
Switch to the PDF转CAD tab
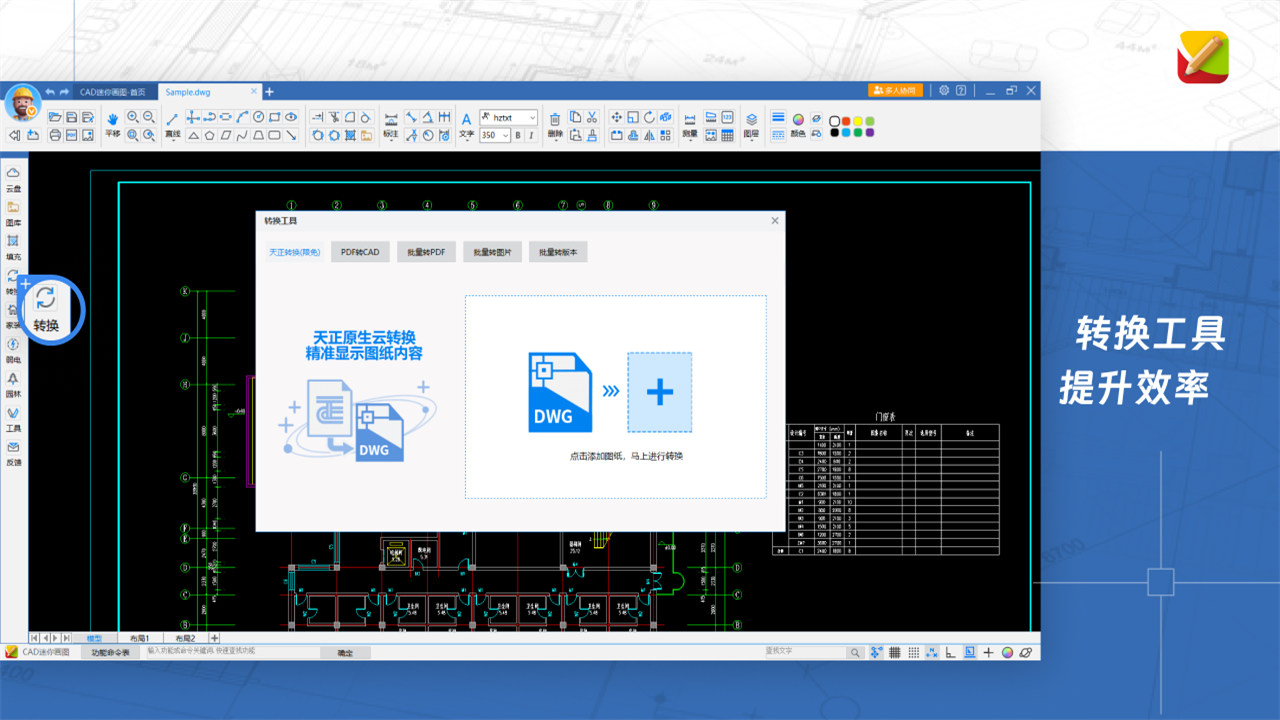pos(360,253)
